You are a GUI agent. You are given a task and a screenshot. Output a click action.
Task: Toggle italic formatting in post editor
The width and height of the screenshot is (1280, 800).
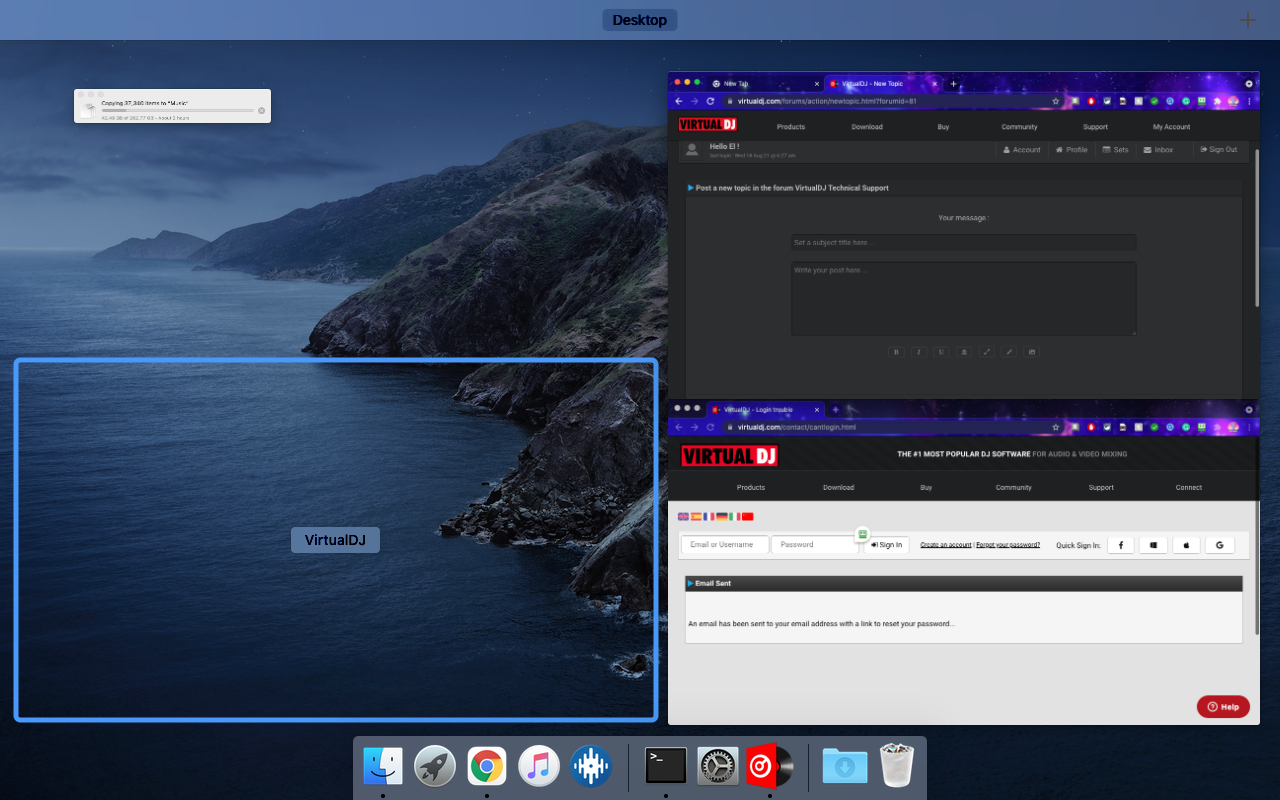[919, 352]
